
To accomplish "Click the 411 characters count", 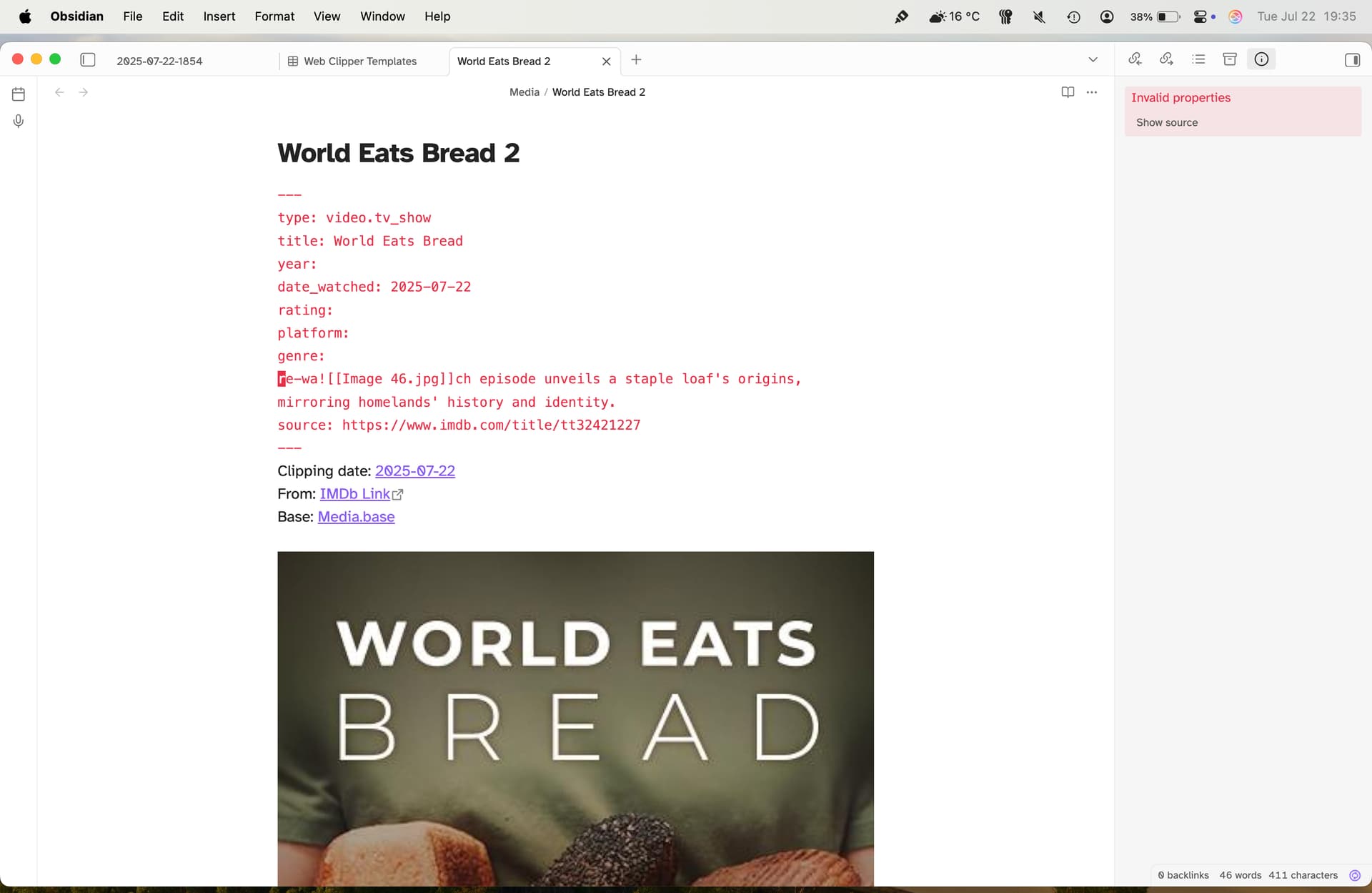I will [1303, 875].
